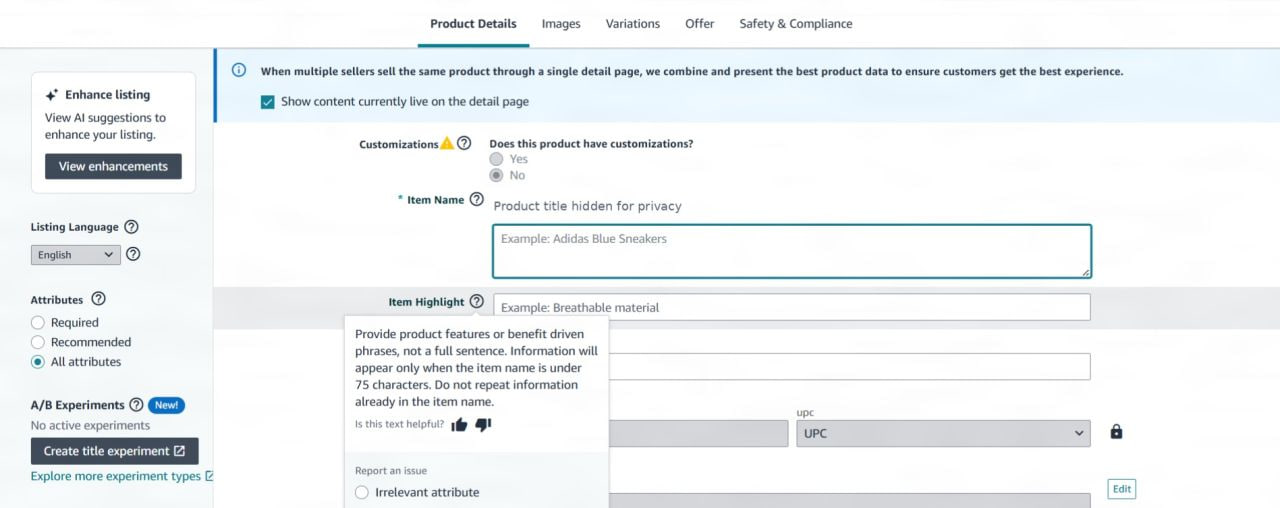Click 'Product title hidden for privacy' text
The width and height of the screenshot is (1280, 508).
[588, 206]
